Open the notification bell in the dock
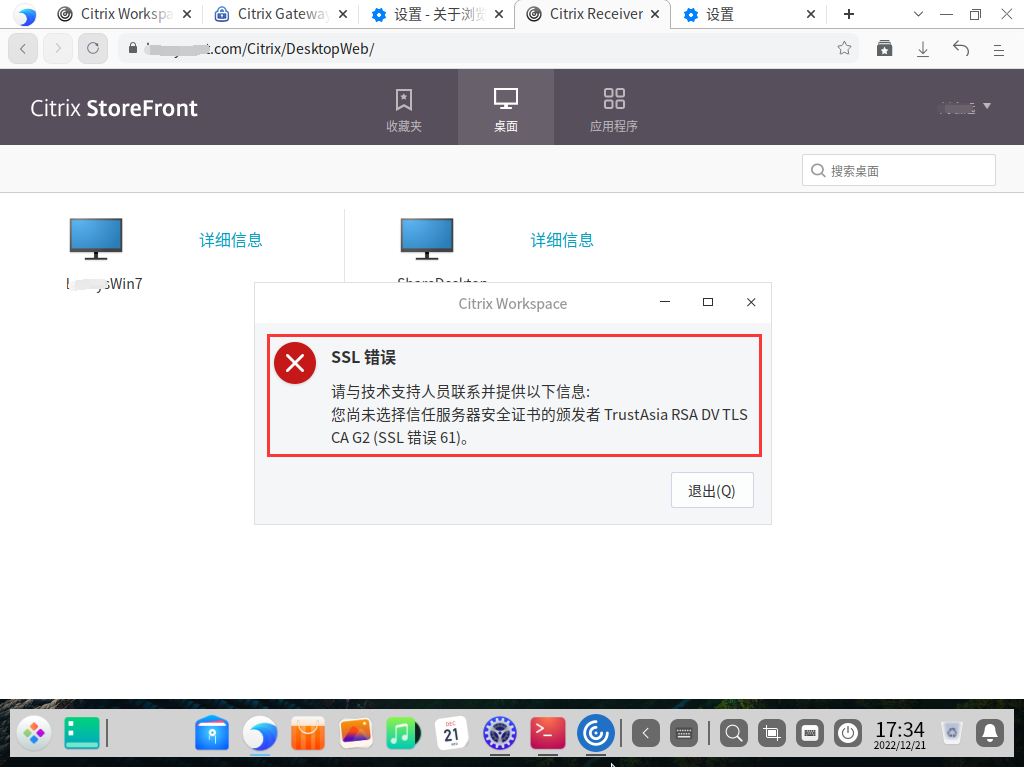This screenshot has height=768, width=1026. click(990, 733)
